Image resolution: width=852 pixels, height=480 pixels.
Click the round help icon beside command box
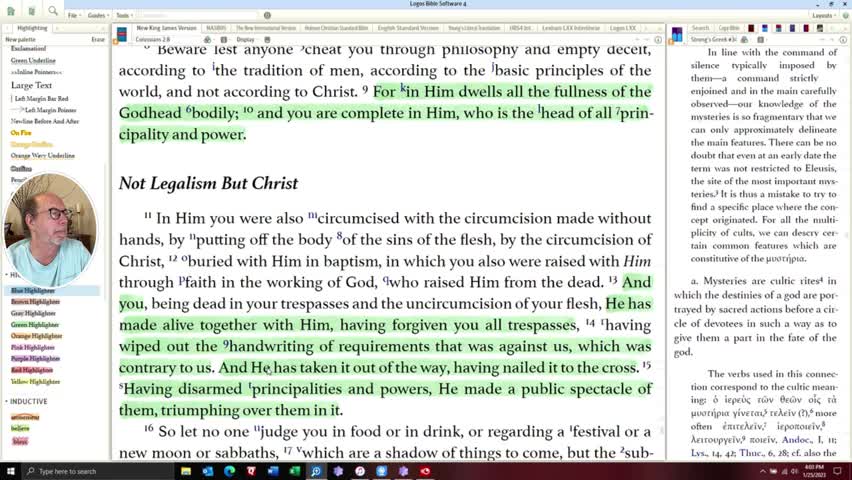(267, 16)
